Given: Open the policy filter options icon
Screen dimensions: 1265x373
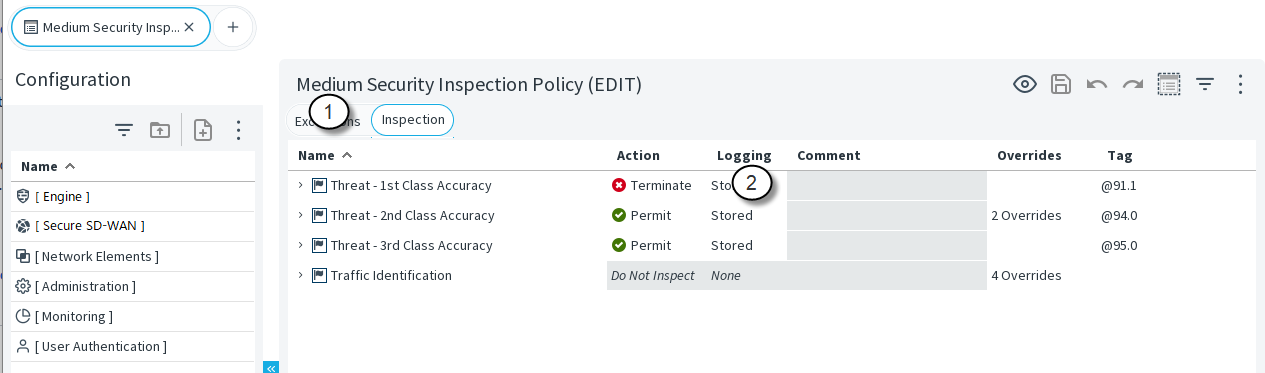Looking at the screenshot, I should (x=1205, y=84).
